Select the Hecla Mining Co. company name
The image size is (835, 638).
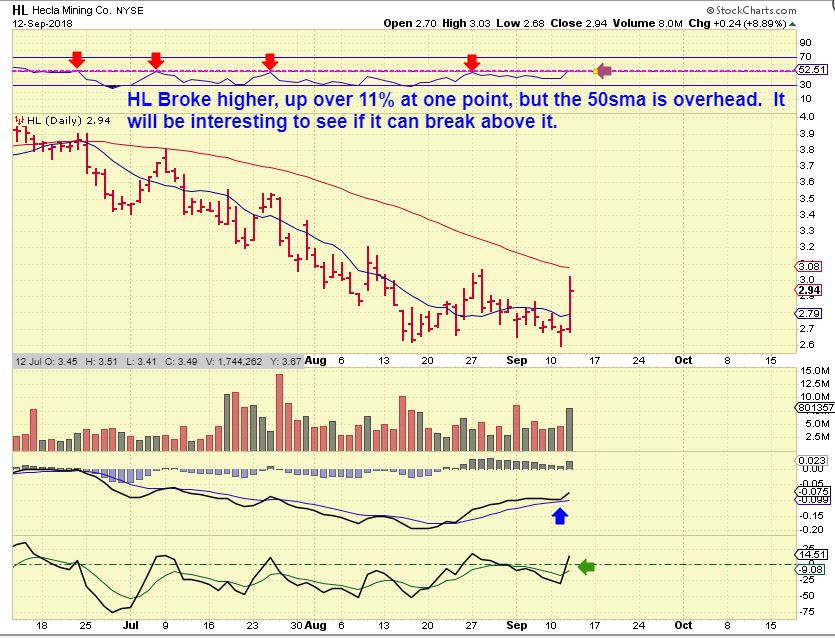click(x=72, y=10)
